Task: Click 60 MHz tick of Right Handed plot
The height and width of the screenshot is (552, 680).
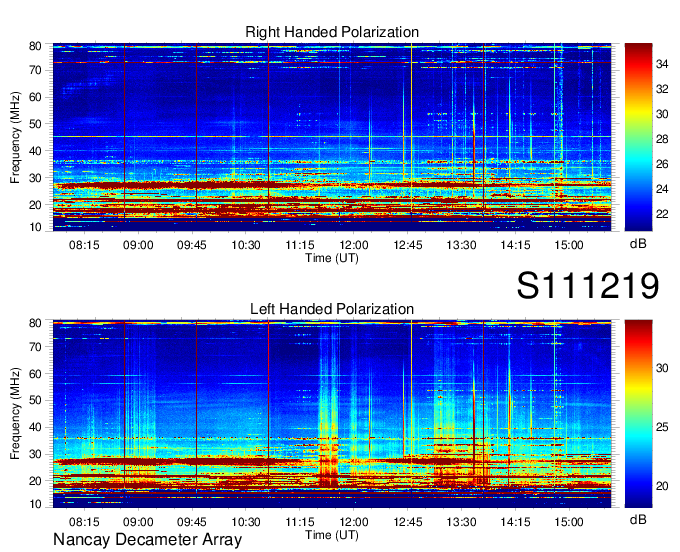Action: (x=35, y=97)
